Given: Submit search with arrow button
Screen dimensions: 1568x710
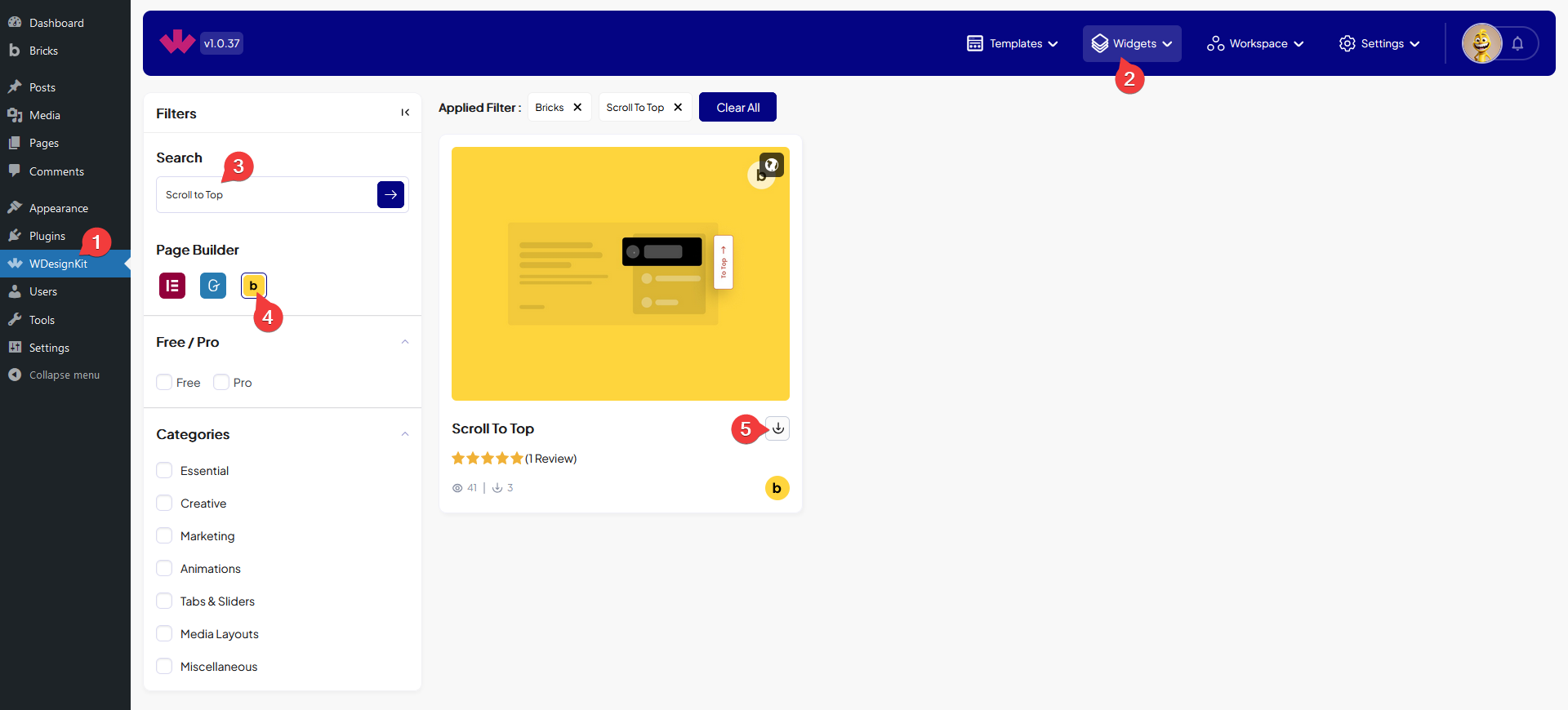Looking at the screenshot, I should pyautogui.click(x=390, y=194).
